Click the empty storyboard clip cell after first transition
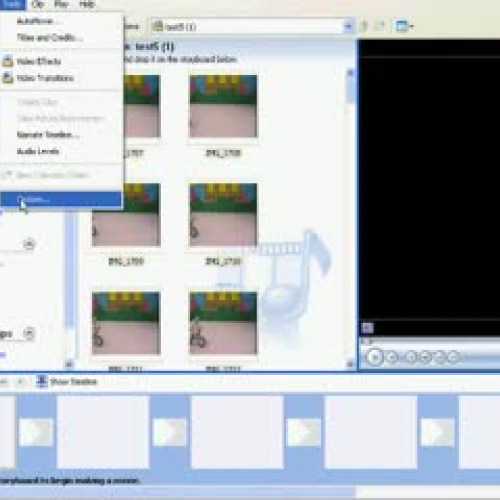Screen dimensions: 500x500 (x=103, y=432)
